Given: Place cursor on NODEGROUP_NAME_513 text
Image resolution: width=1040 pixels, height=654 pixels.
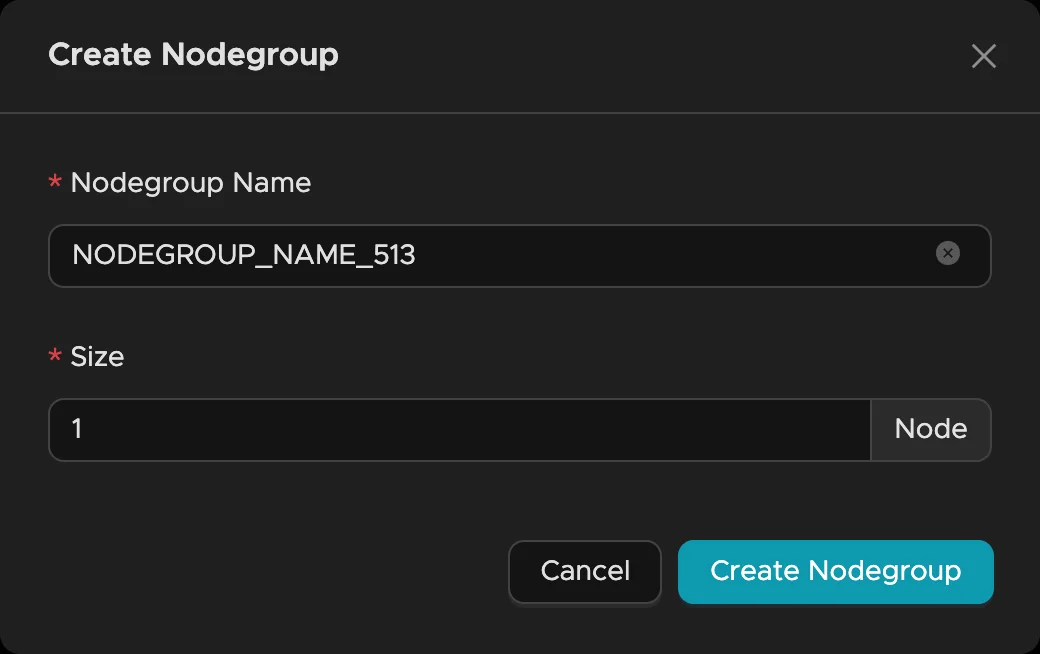Looking at the screenshot, I should 244,256.
